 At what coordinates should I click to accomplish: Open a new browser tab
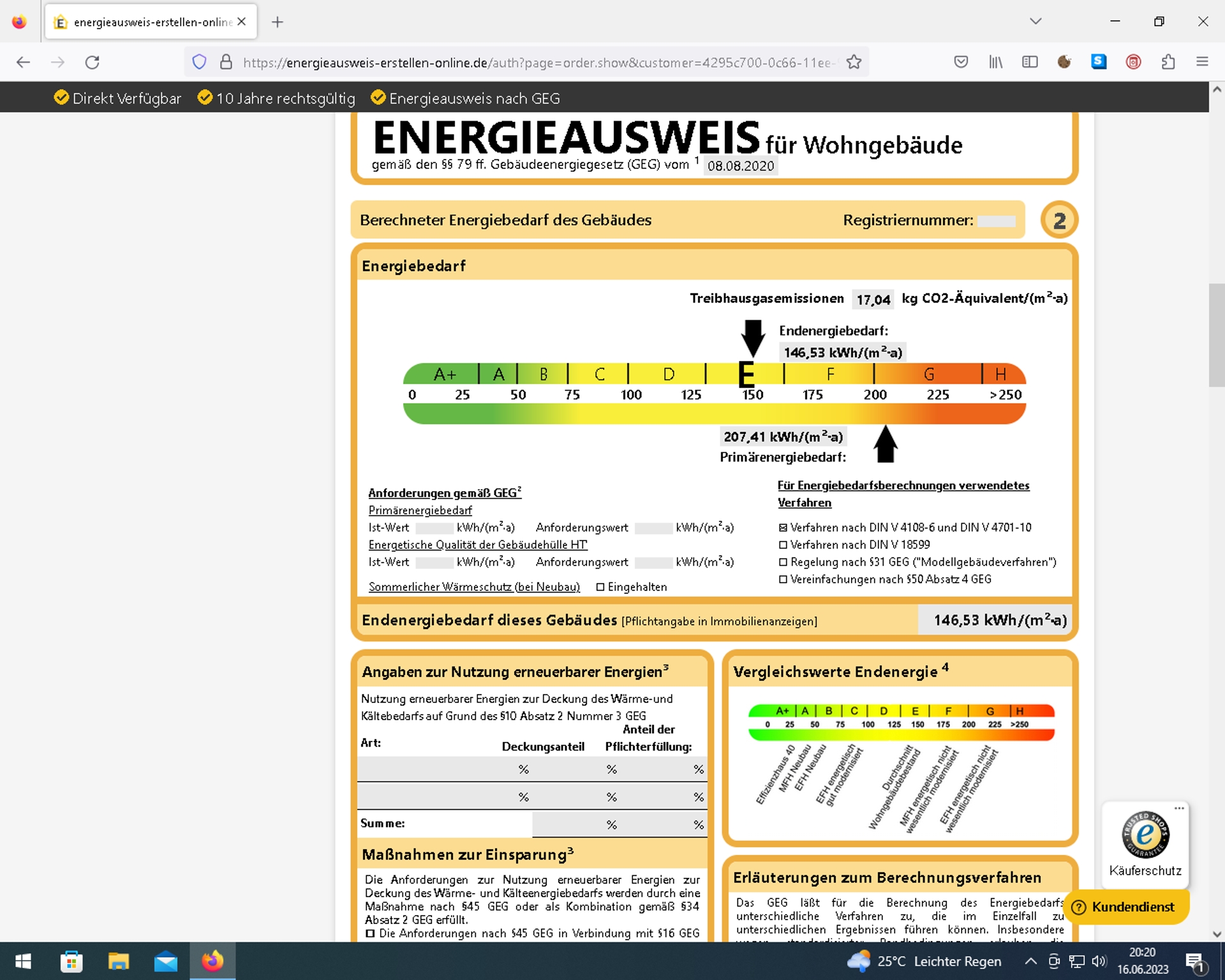(277, 22)
